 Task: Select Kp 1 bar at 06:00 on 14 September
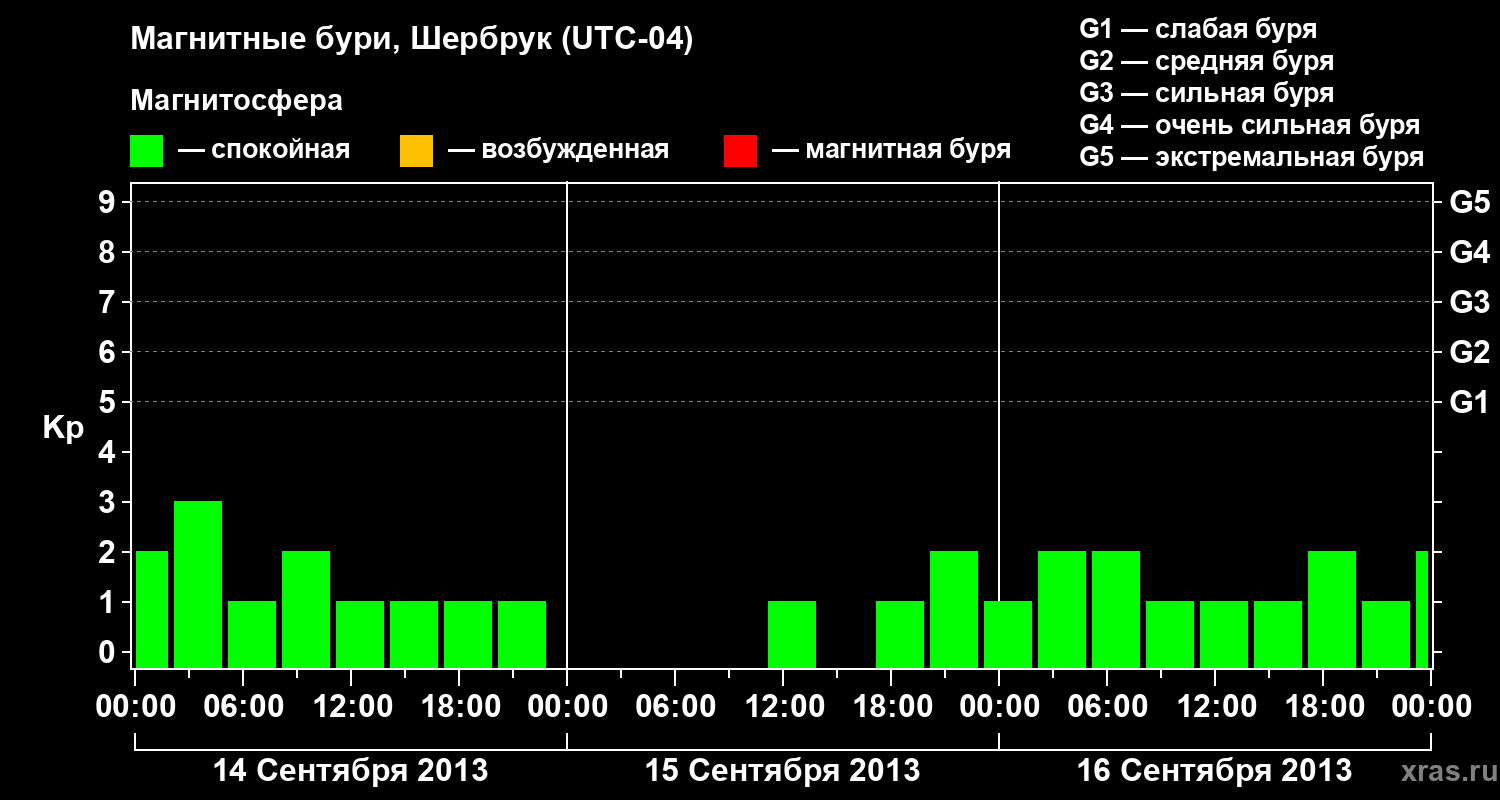[x=252, y=634]
